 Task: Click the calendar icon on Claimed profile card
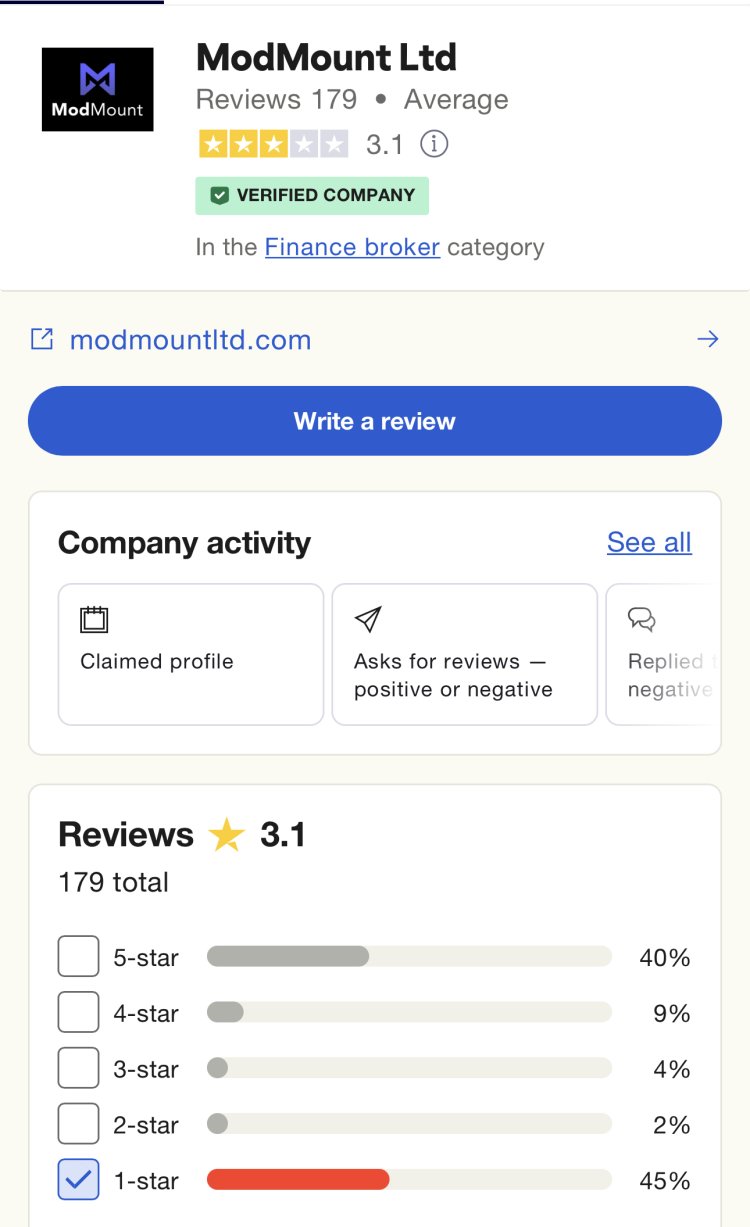coord(94,620)
